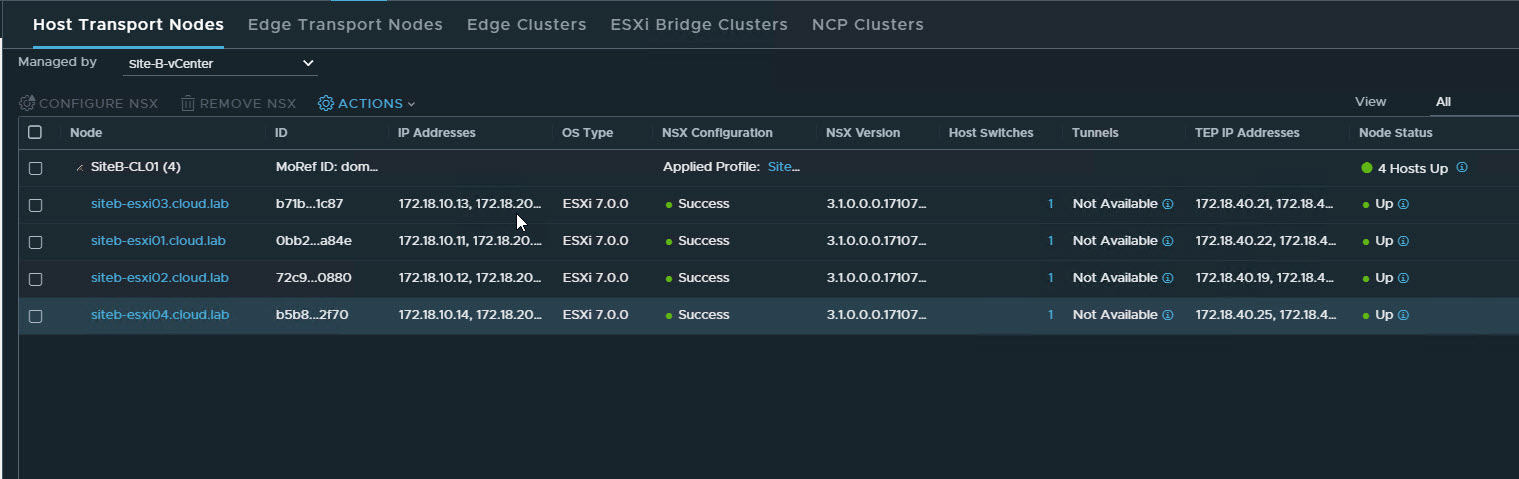
Task: Click node status info icon for siteb-esxi03
Action: point(1403,204)
